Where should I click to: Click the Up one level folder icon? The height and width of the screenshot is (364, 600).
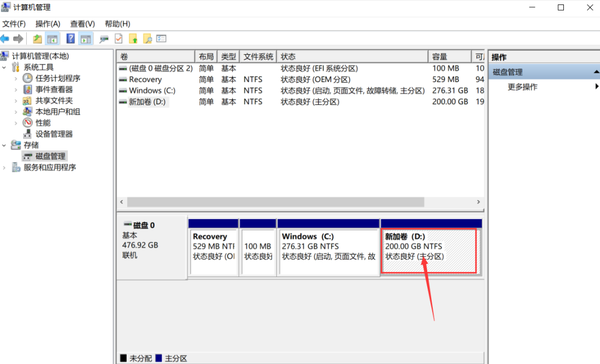click(x=37, y=39)
